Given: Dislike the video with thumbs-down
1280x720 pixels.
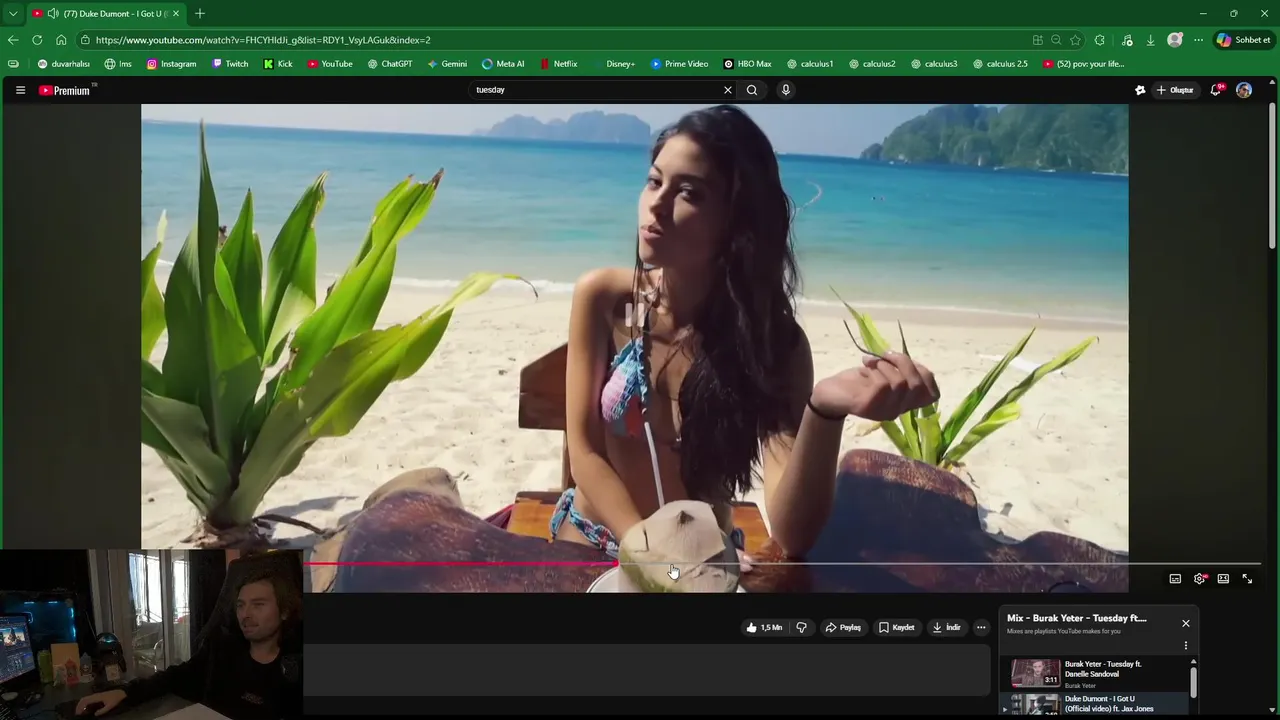Looking at the screenshot, I should click(801, 628).
